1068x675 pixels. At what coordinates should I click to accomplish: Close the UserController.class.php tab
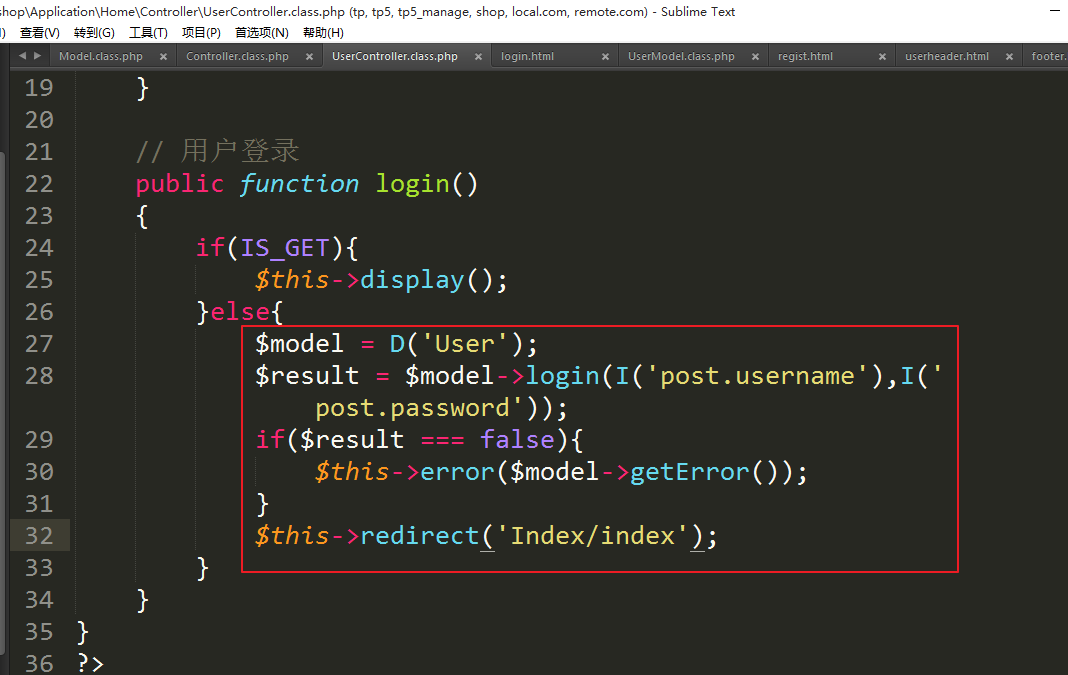479,57
